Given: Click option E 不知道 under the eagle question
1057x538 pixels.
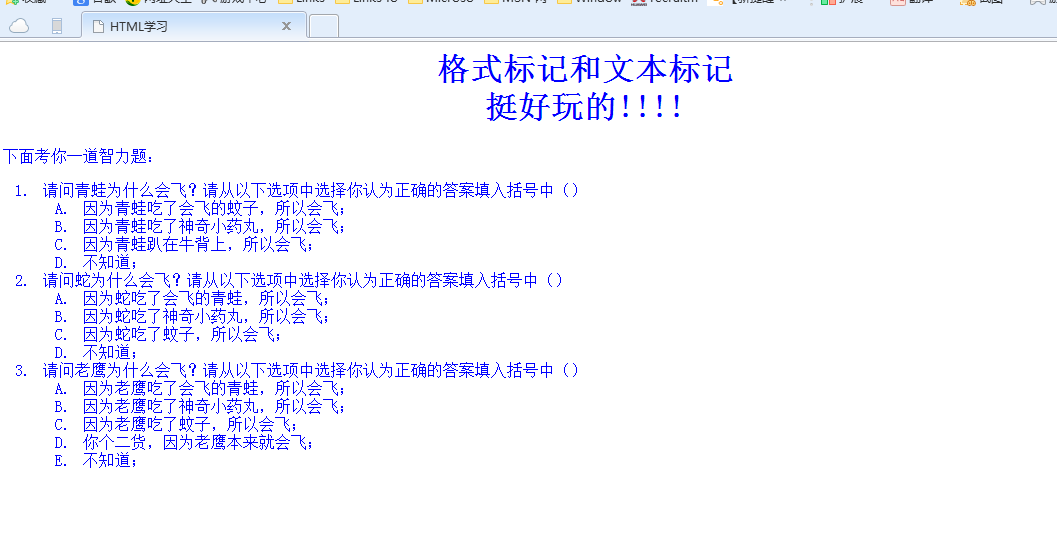Looking at the screenshot, I should coord(110,460).
